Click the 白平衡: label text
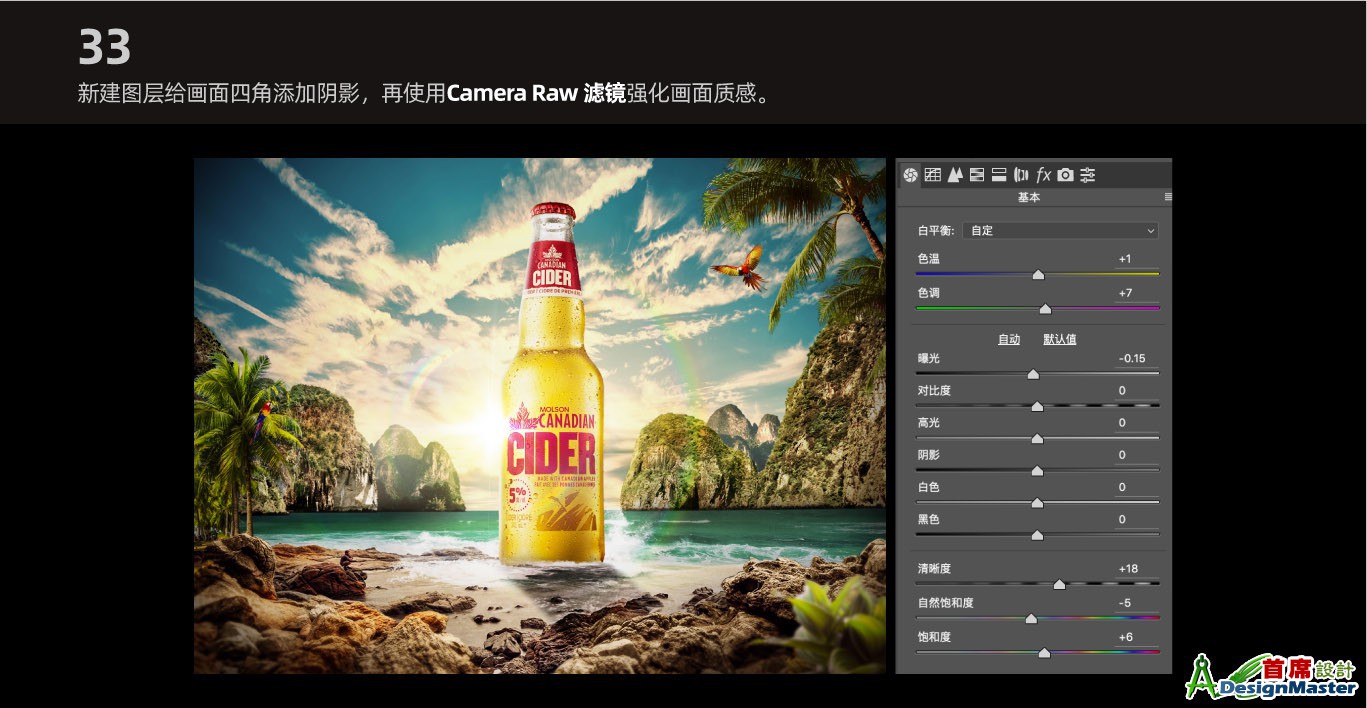This screenshot has width=1367, height=708. click(936, 231)
